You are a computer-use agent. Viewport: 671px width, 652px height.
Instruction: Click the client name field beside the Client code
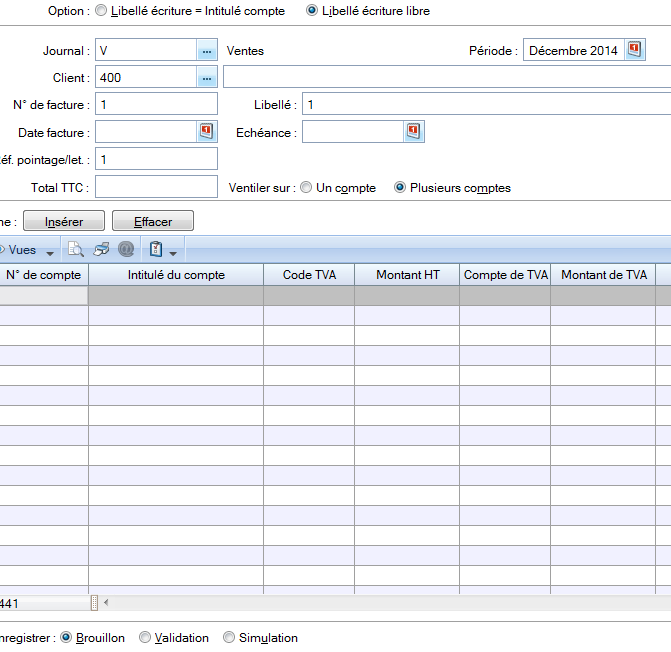point(447,77)
